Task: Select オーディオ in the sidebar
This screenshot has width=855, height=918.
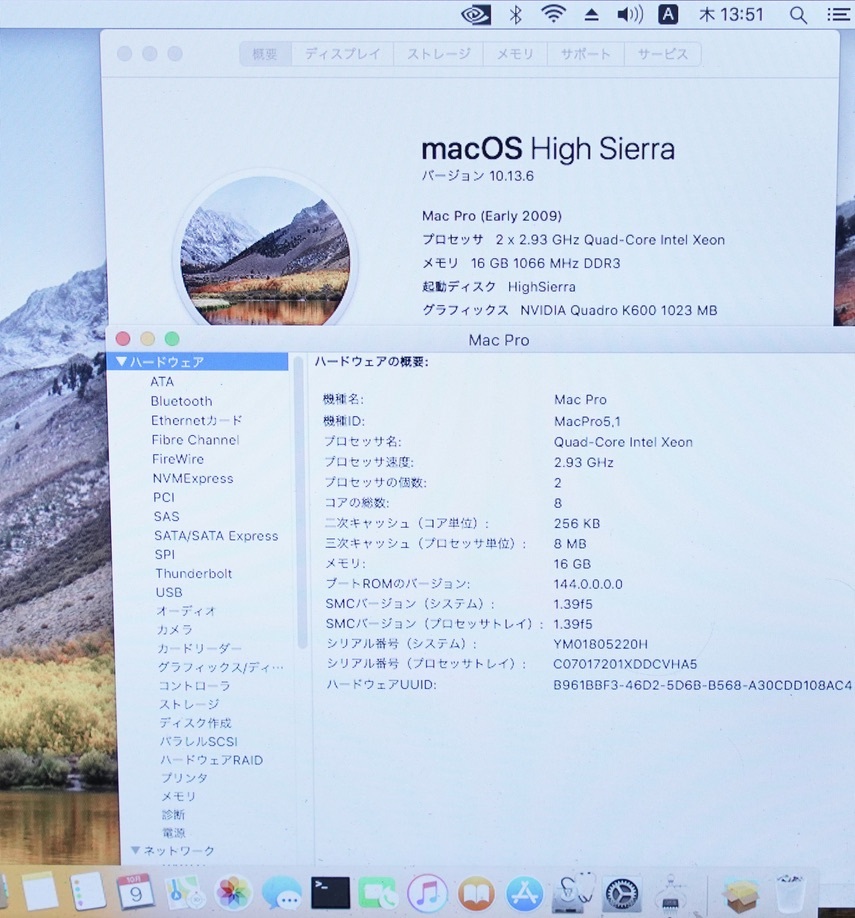Action: point(186,611)
